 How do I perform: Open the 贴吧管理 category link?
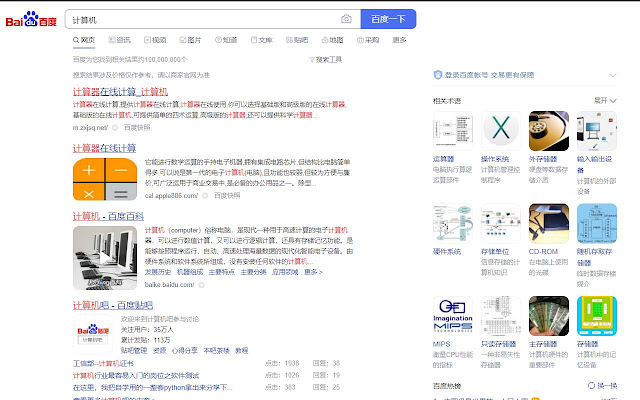[134, 350]
